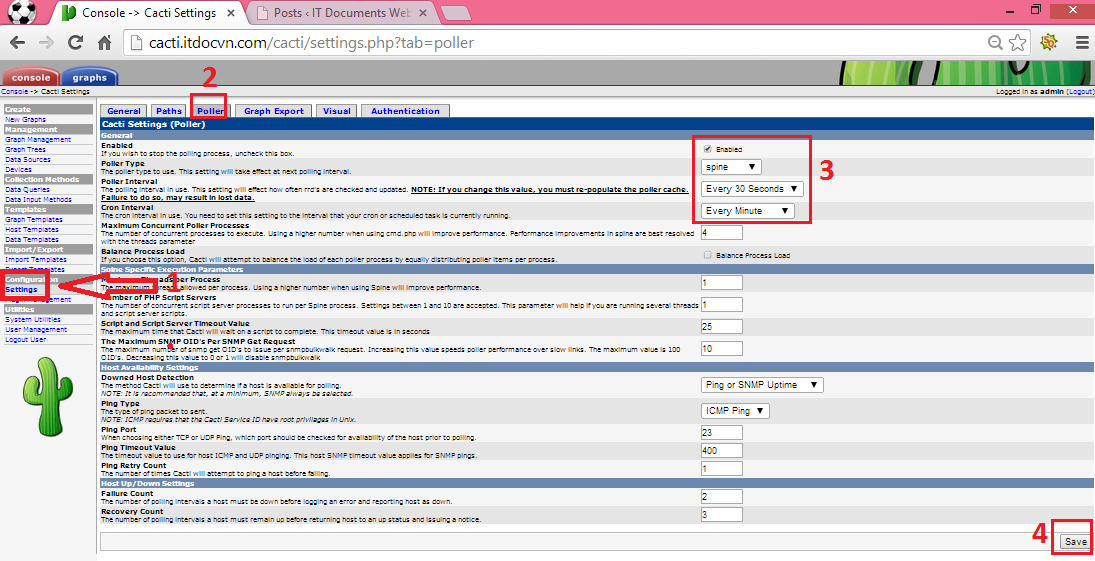Switch to the Graph Export tab

coord(274,111)
